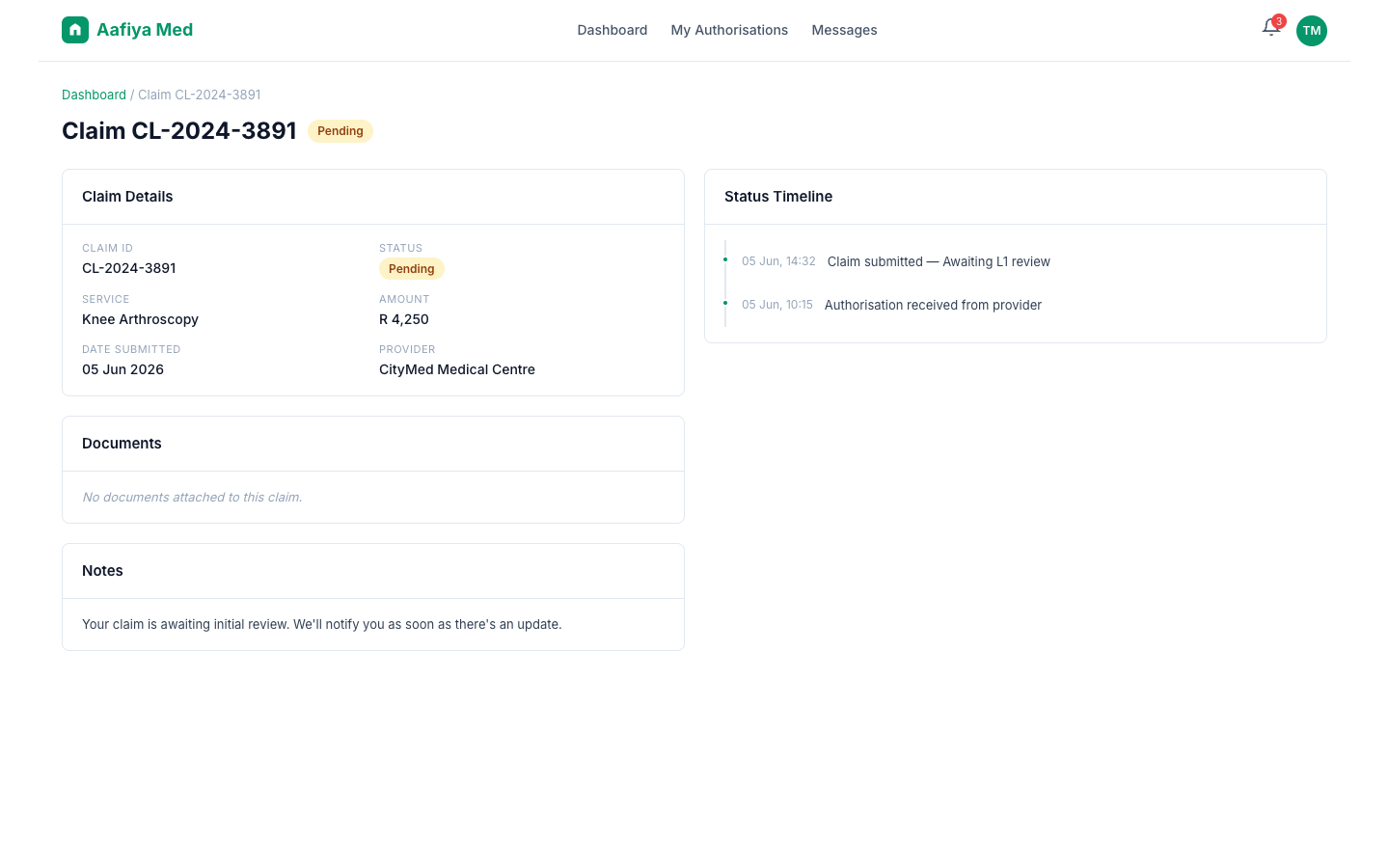Click the service value Knee Arthroscopy
This screenshot has width=1389, height=868.
[x=140, y=319]
